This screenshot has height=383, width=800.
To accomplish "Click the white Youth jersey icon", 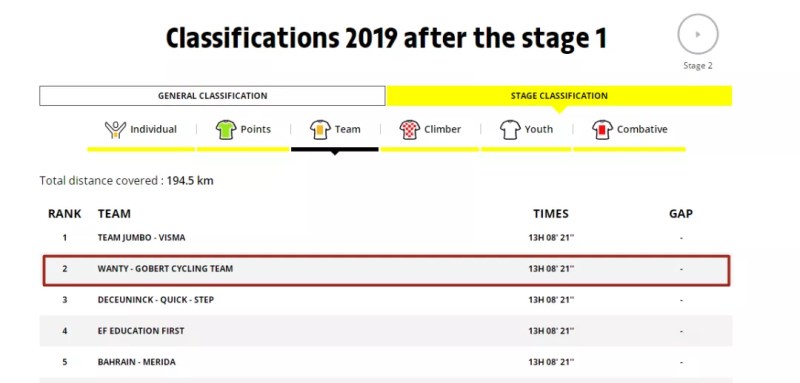I will [x=510, y=130].
